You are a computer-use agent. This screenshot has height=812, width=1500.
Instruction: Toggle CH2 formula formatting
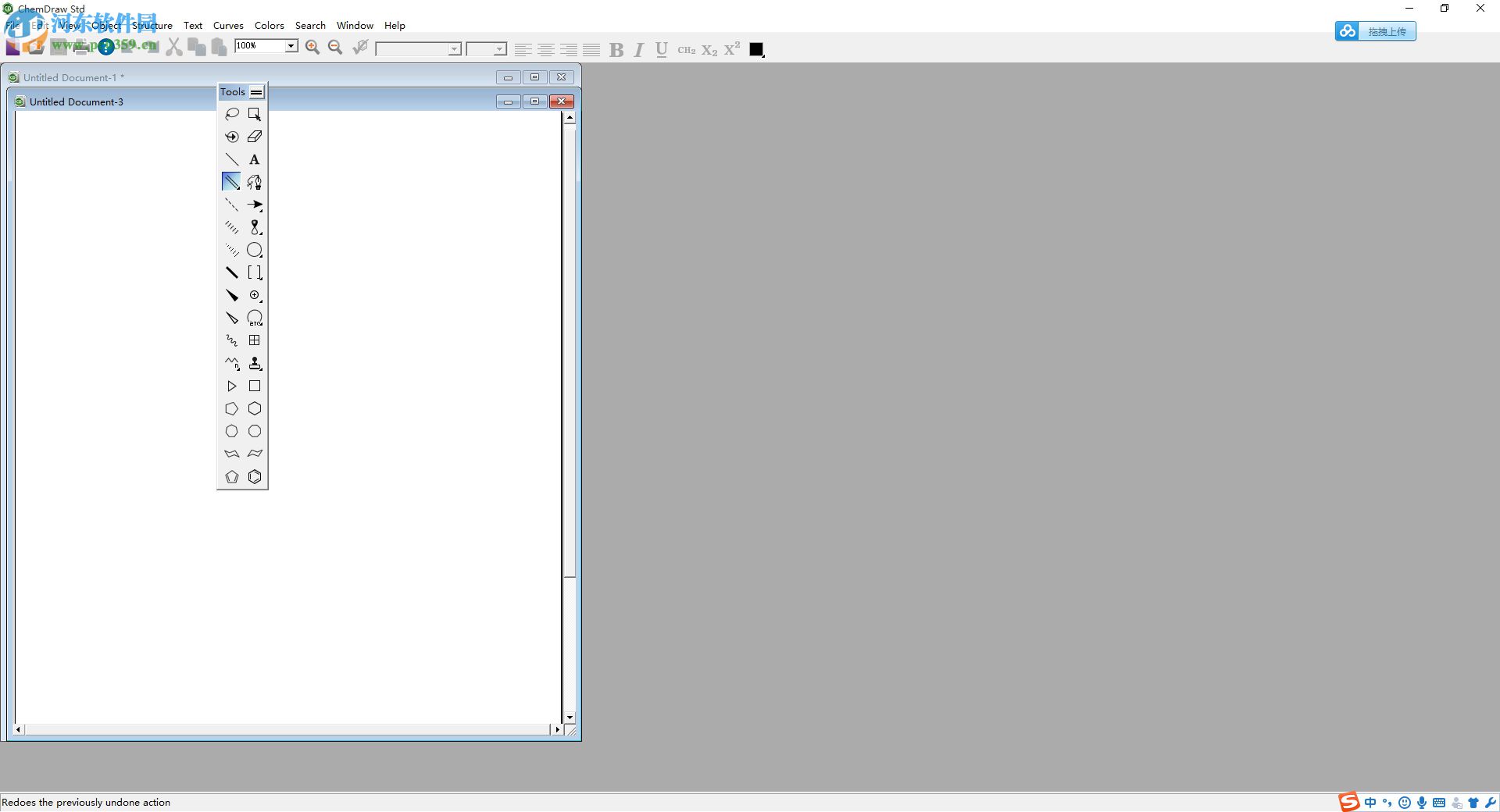pos(687,50)
